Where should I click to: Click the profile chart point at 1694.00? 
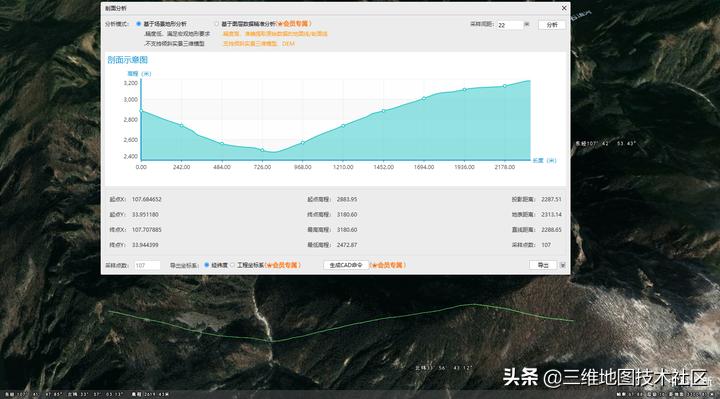[424, 98]
